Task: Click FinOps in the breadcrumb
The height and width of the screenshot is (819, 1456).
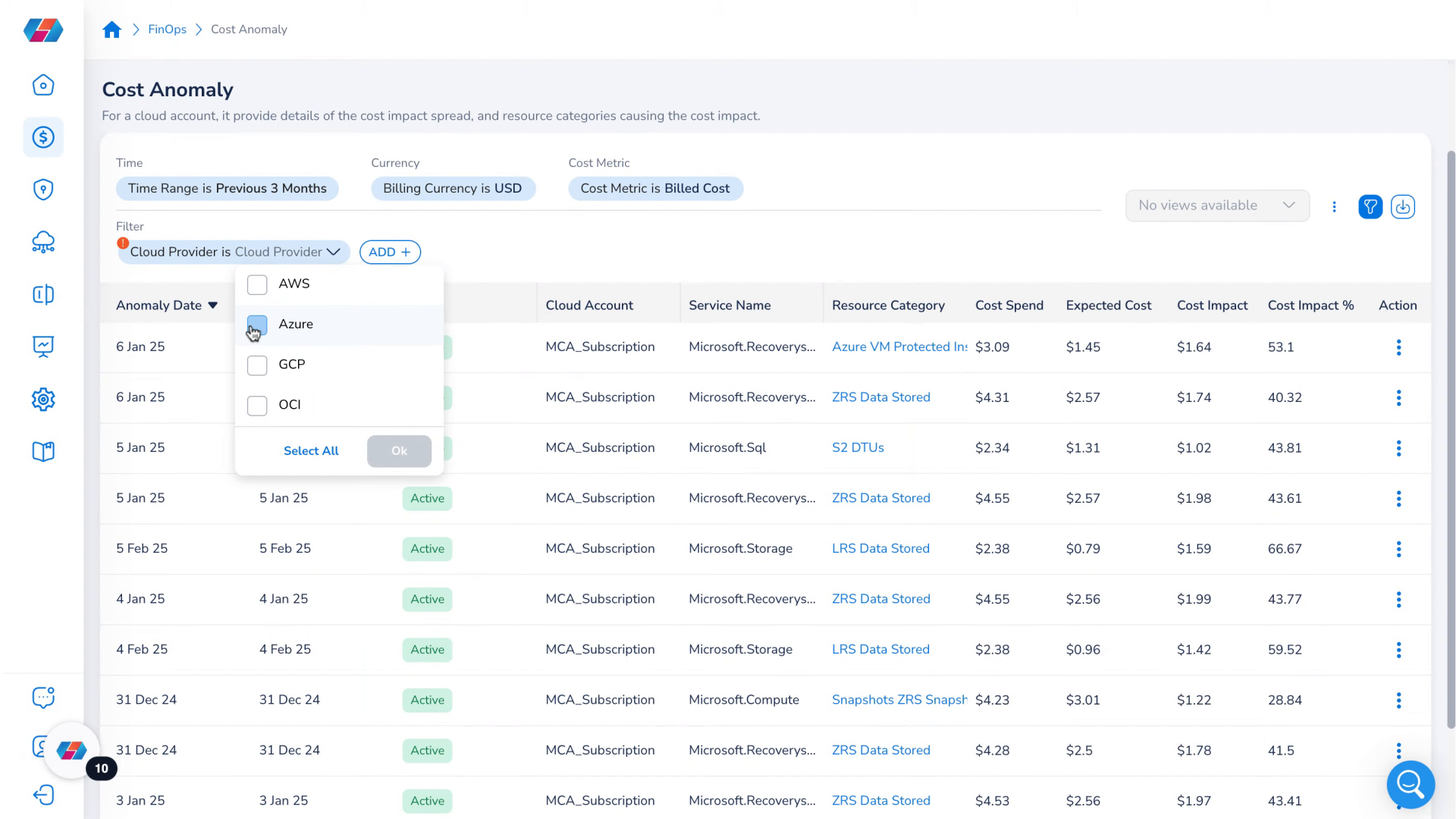Action: point(167,30)
